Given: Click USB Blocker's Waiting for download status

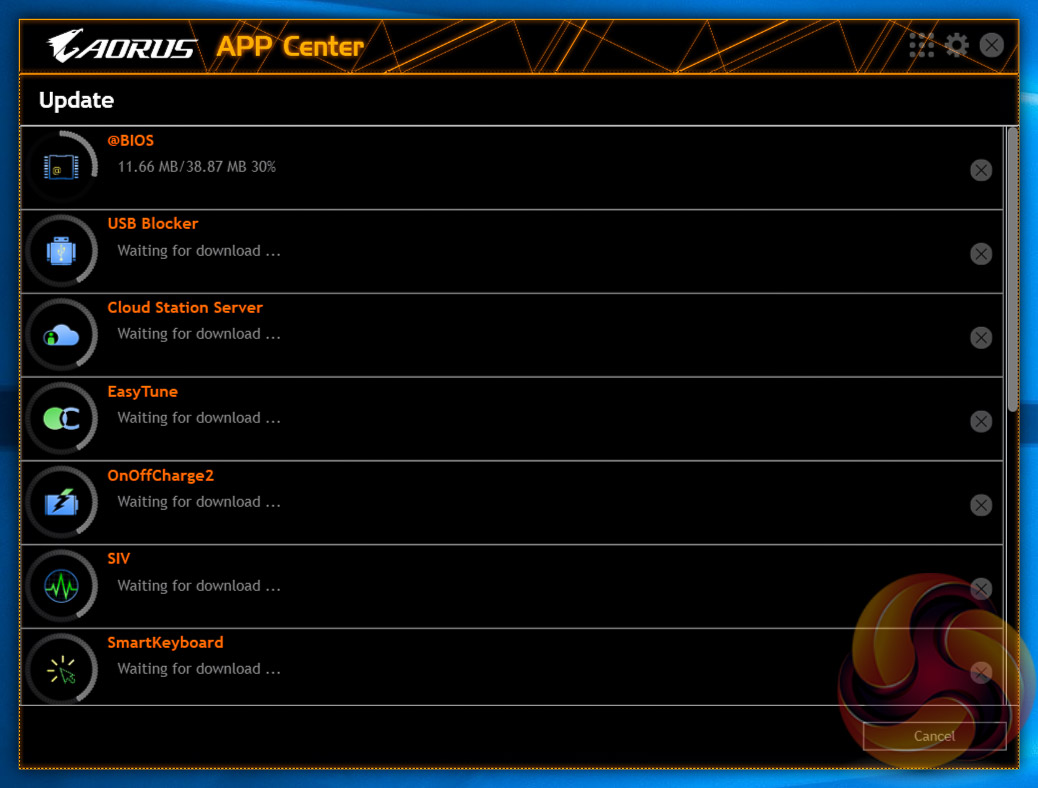Looking at the screenshot, I should (199, 251).
